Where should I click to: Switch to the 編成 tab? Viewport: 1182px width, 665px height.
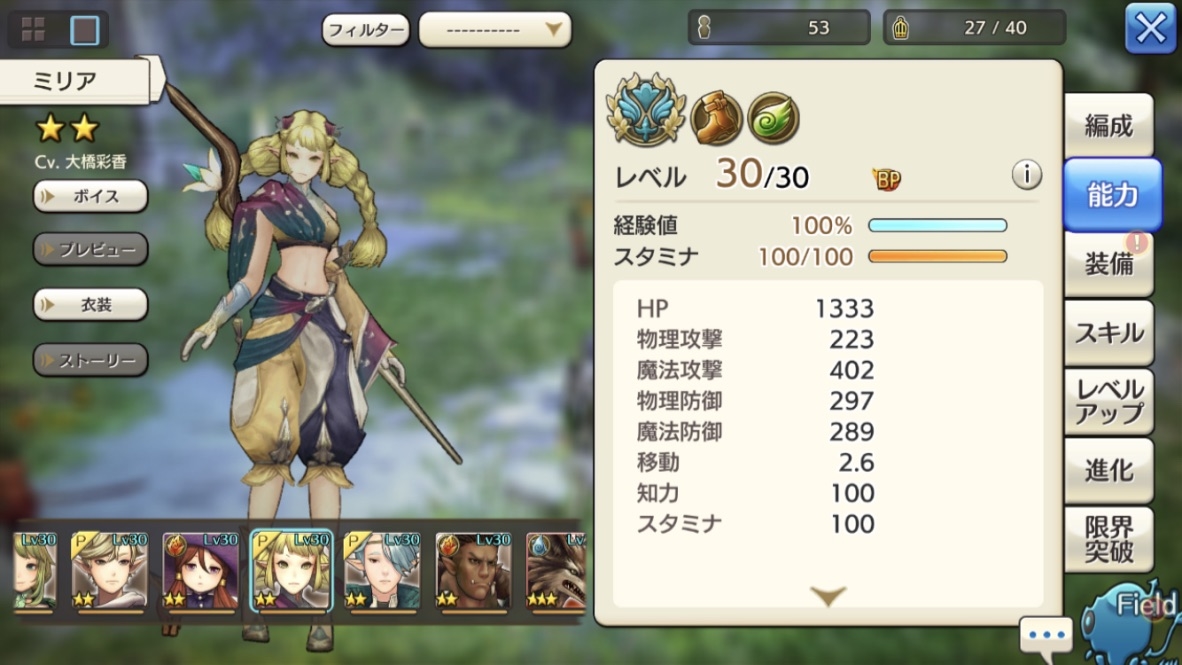click(x=1109, y=125)
